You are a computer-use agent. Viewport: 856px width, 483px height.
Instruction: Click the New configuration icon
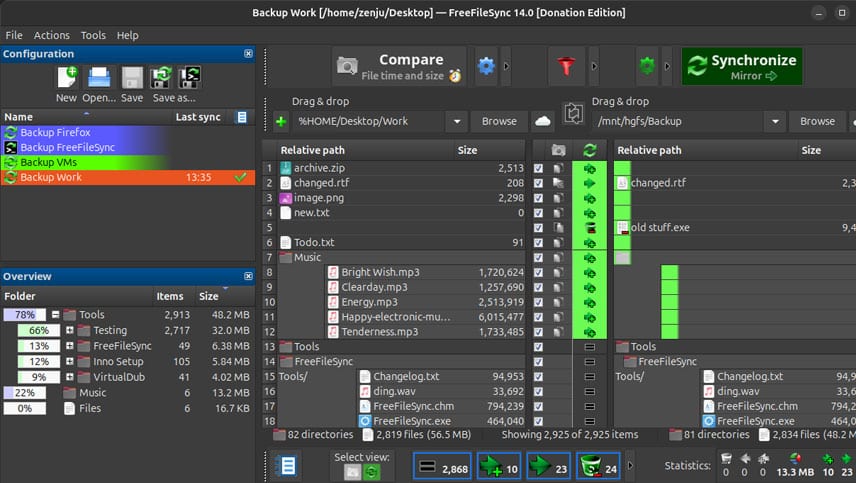(67, 77)
